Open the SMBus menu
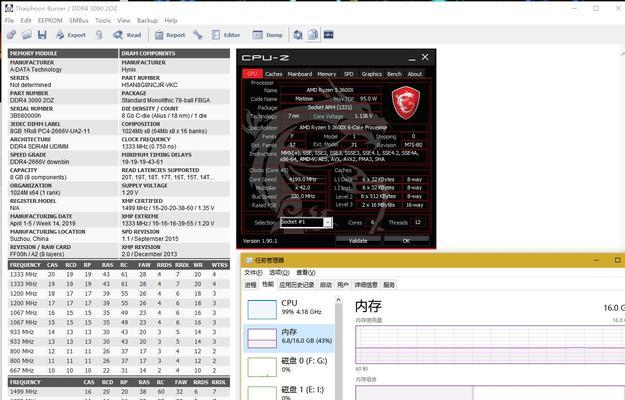The width and height of the screenshot is (625, 400). point(79,20)
